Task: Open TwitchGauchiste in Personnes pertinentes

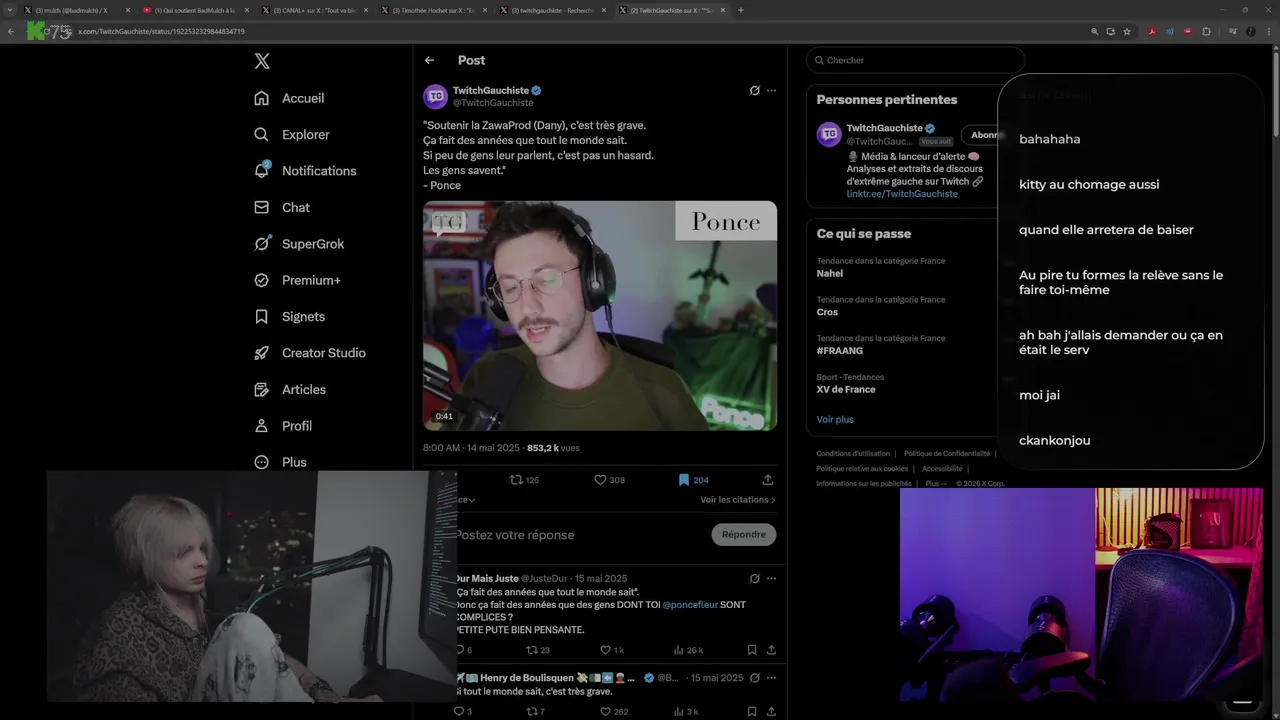Action: coord(884,128)
